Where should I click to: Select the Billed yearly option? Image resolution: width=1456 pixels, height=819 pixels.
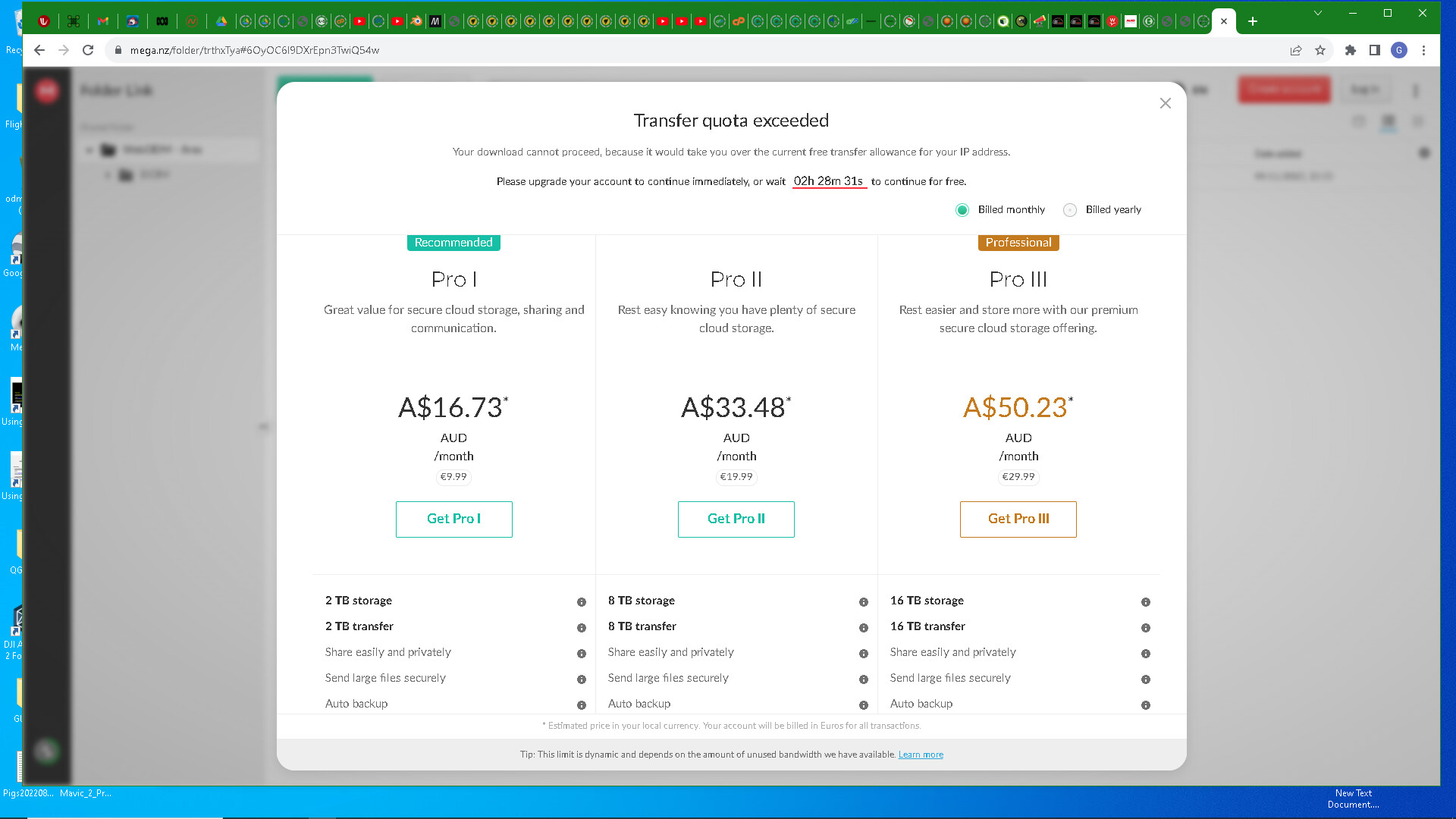tap(1070, 210)
